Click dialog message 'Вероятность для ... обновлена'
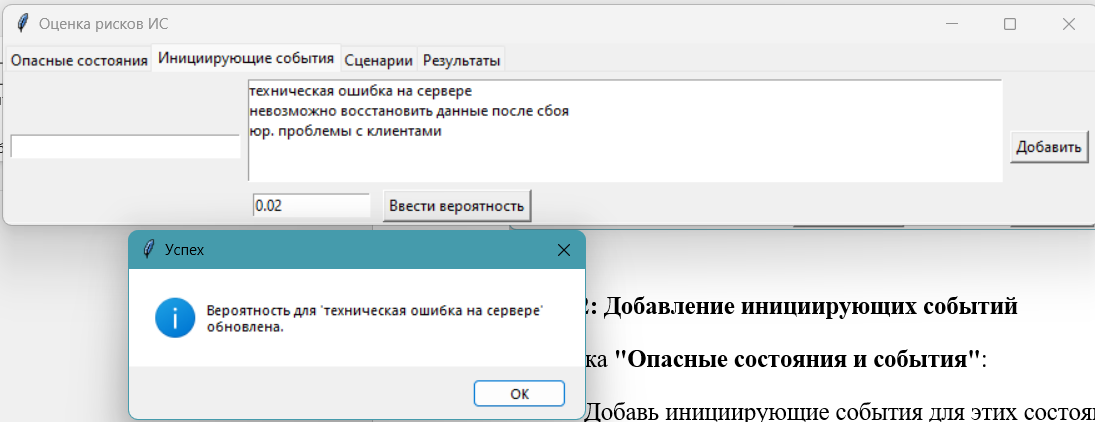 click(x=376, y=319)
